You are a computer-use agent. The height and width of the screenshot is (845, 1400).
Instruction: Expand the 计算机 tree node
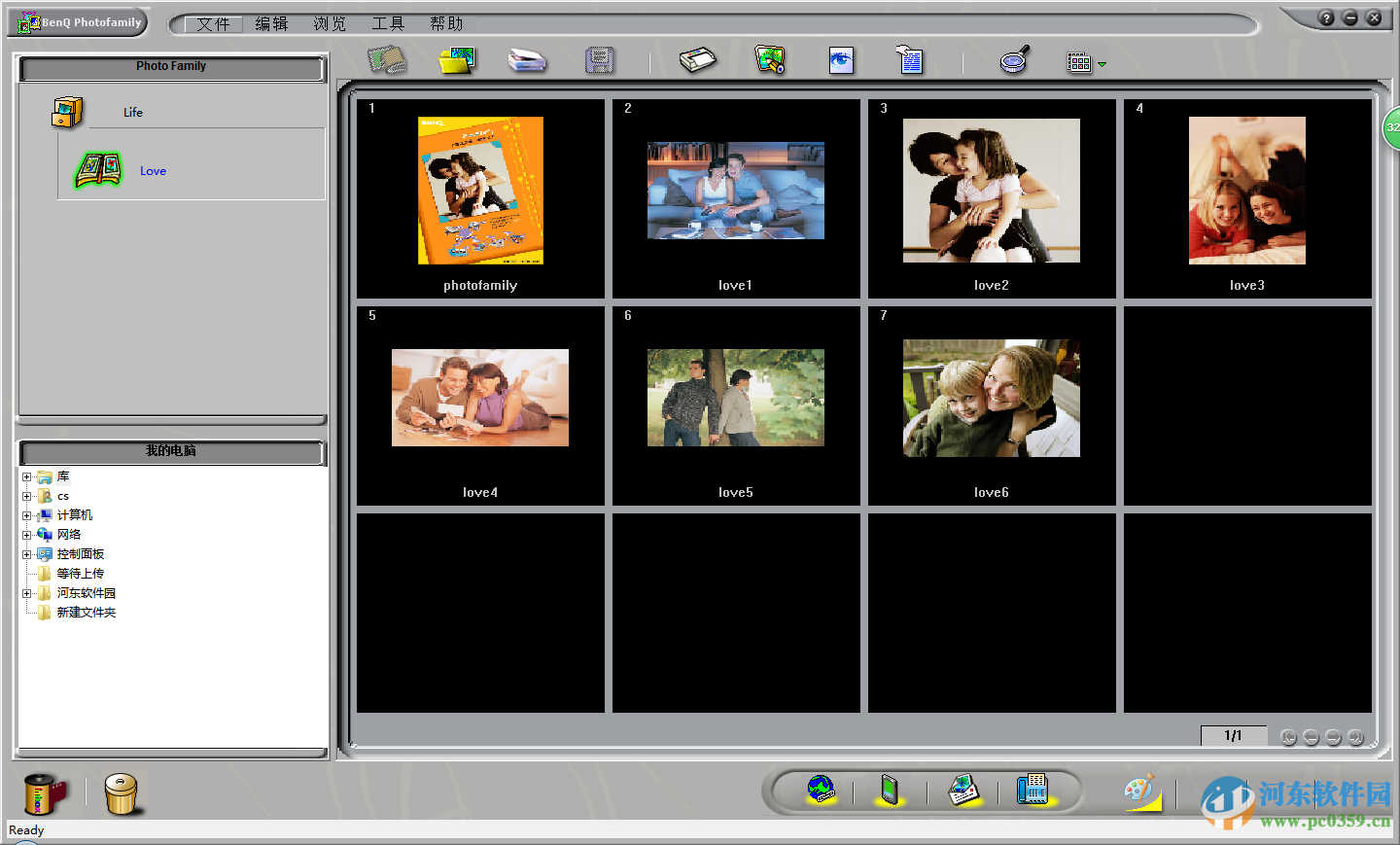pyautogui.click(x=27, y=515)
